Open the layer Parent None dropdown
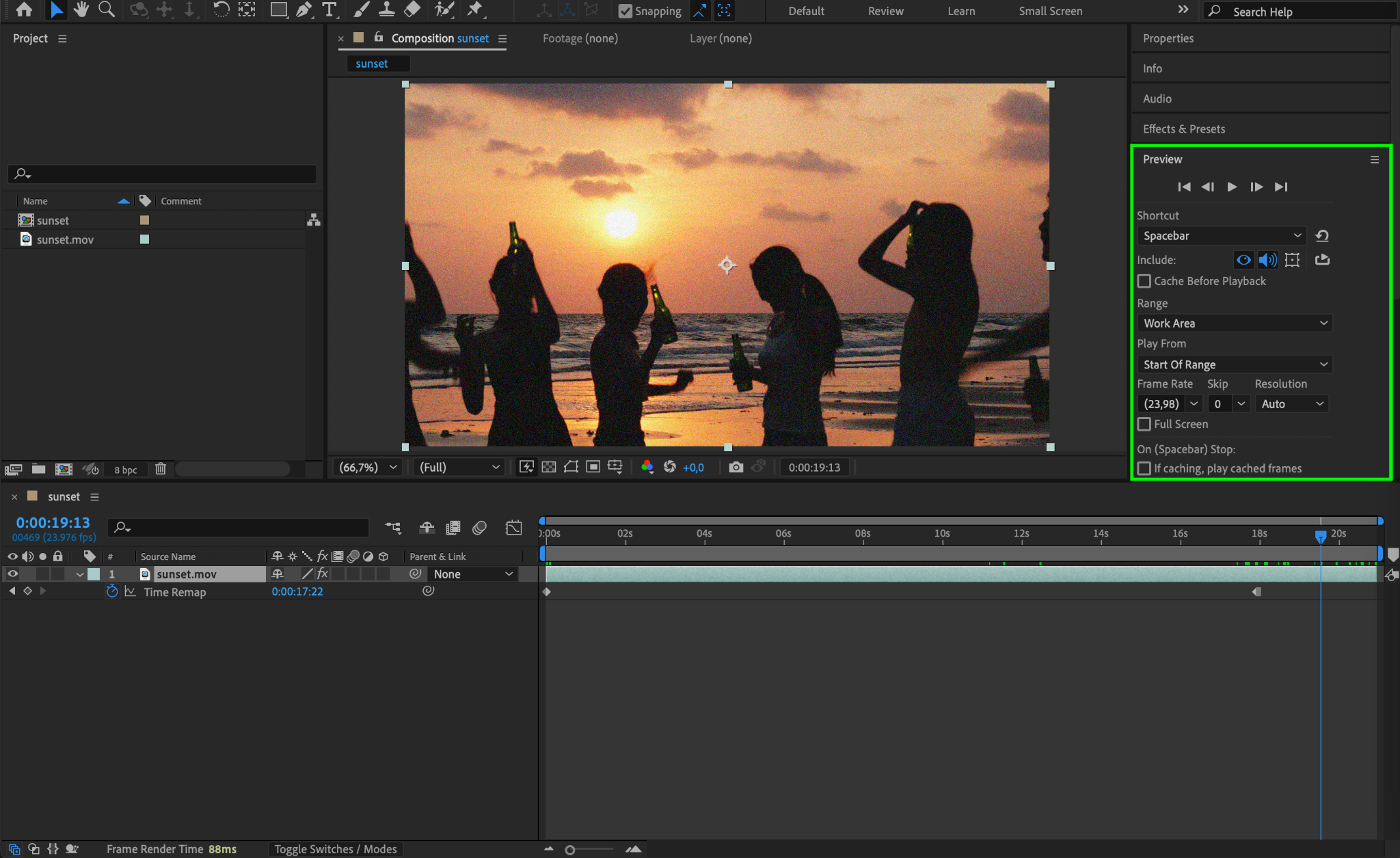Image resolution: width=1400 pixels, height=858 pixels. click(473, 574)
